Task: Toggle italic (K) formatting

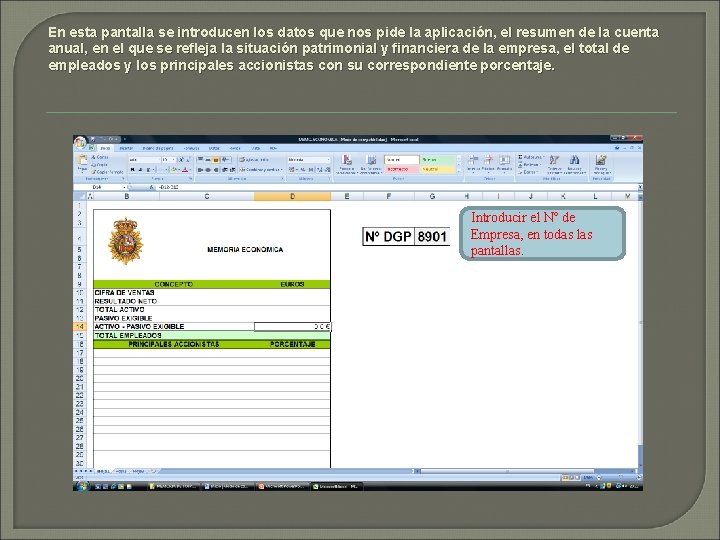Action: pos(141,169)
